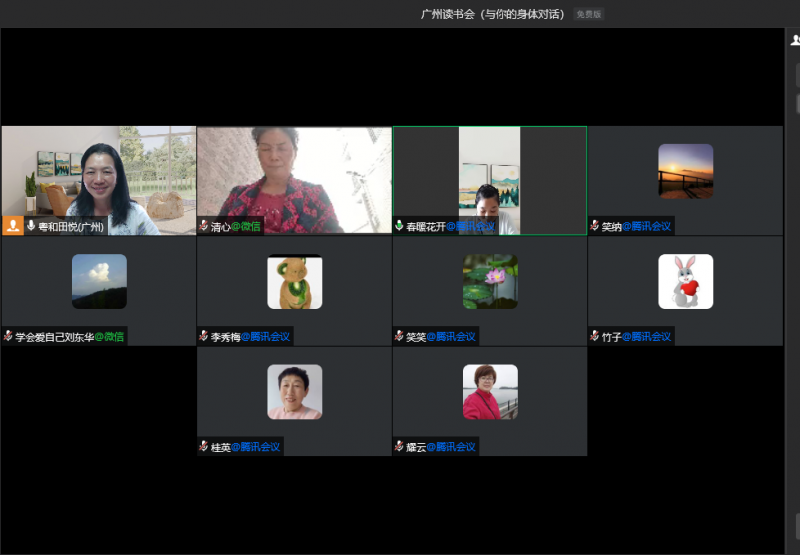This screenshot has height=555, width=800.
Task: Click the orange host icon on 粤和田悦 tile
Action: coord(13,226)
